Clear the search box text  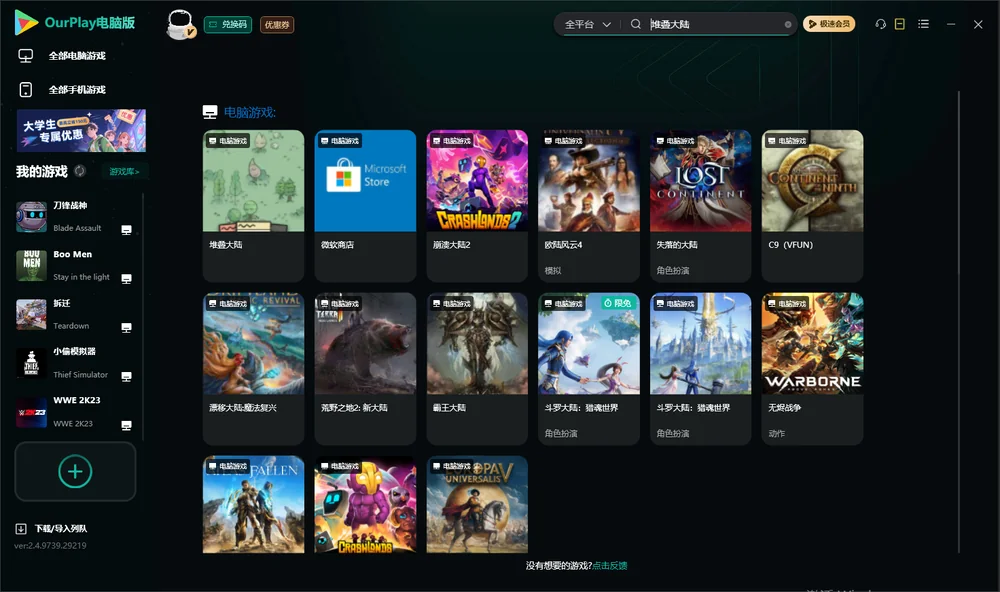tap(788, 24)
